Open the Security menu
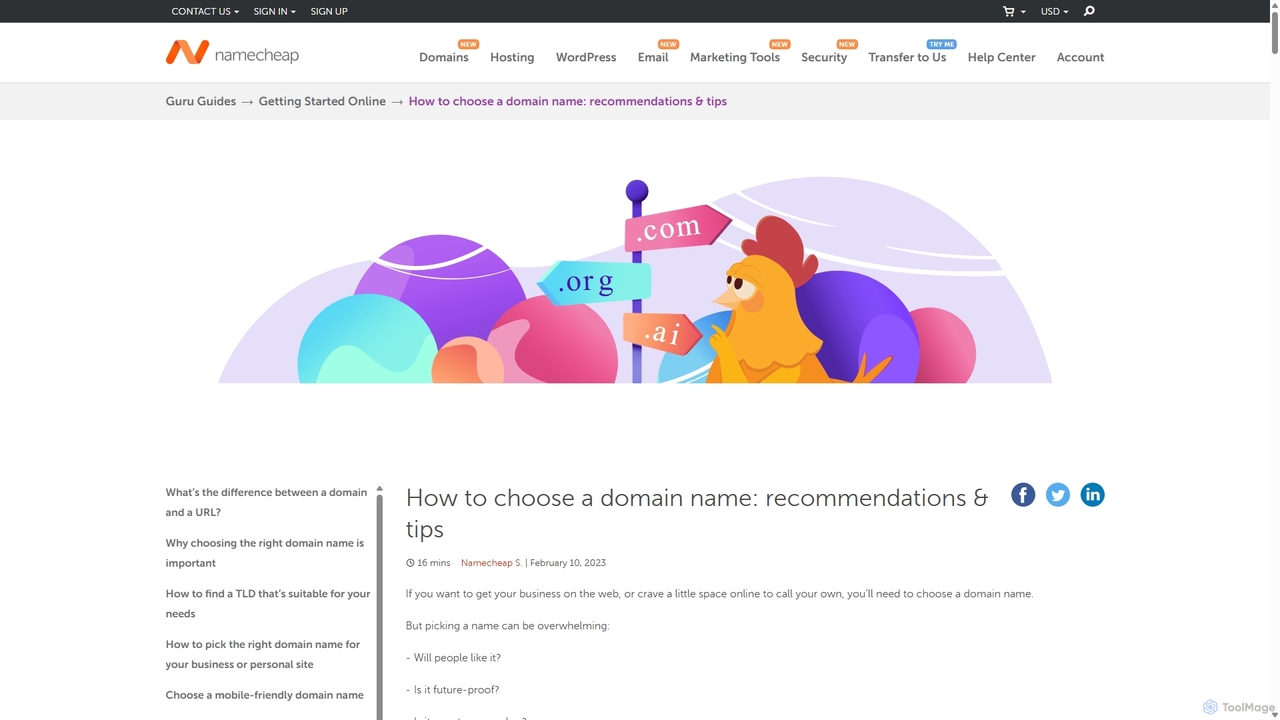The height and width of the screenshot is (720, 1280). pos(824,57)
